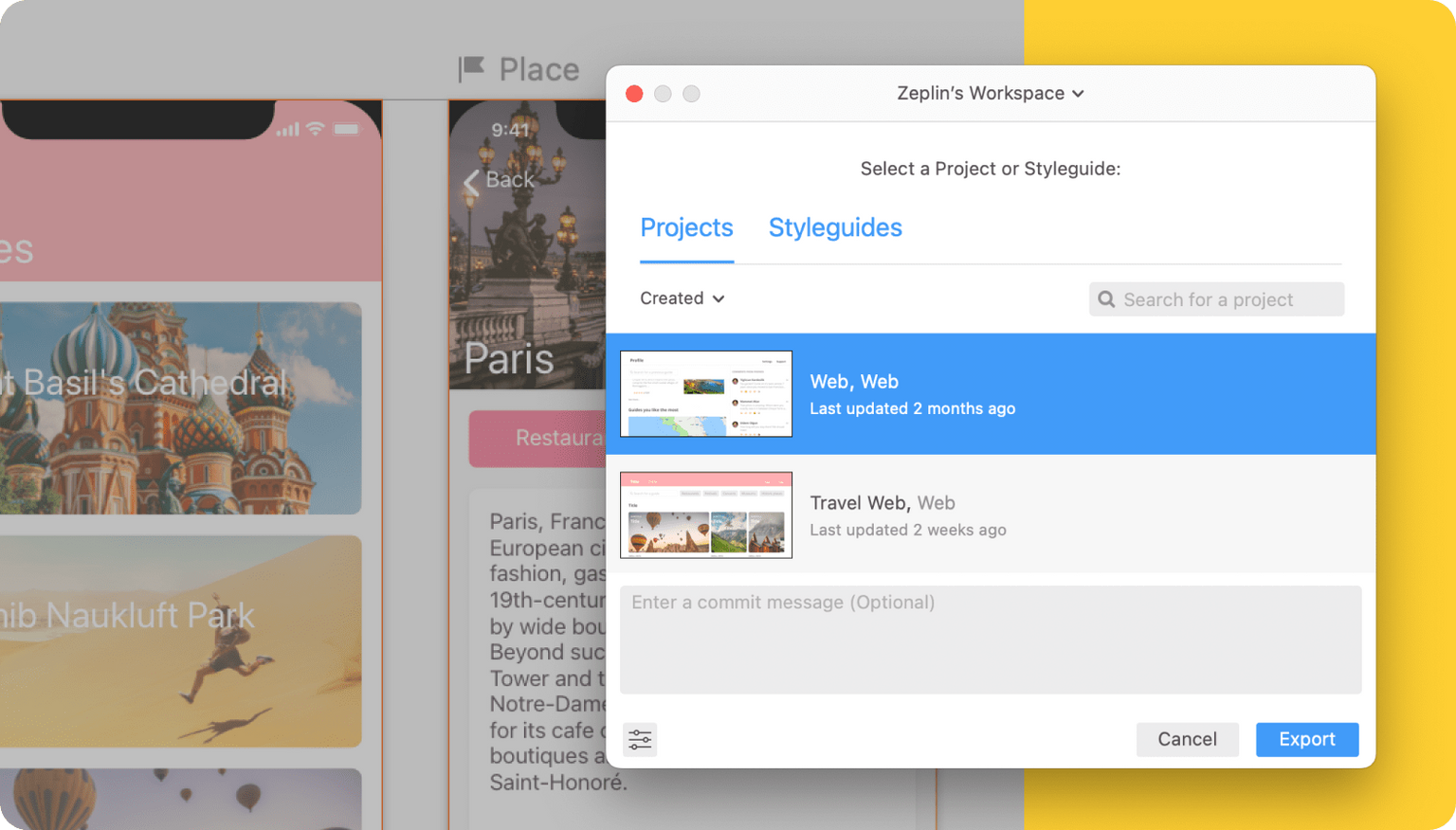The image size is (1456, 830).
Task: Select the Projects tab
Action: pos(686,227)
